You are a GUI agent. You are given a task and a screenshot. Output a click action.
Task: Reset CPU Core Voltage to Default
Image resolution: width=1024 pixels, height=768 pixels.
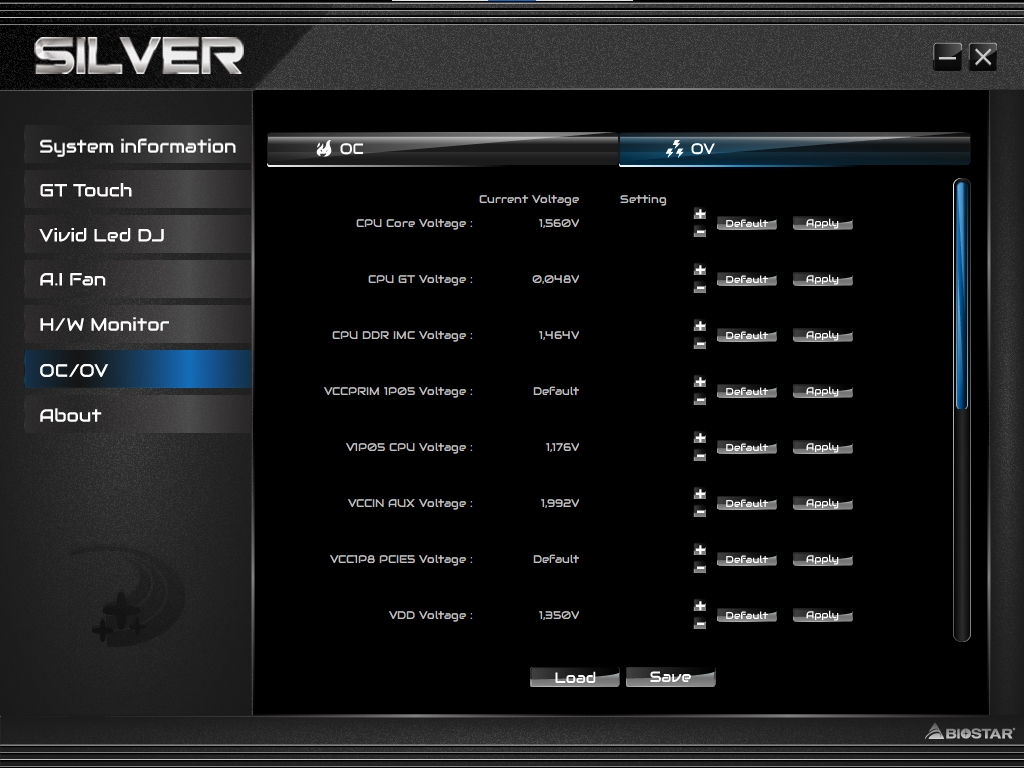coord(746,223)
